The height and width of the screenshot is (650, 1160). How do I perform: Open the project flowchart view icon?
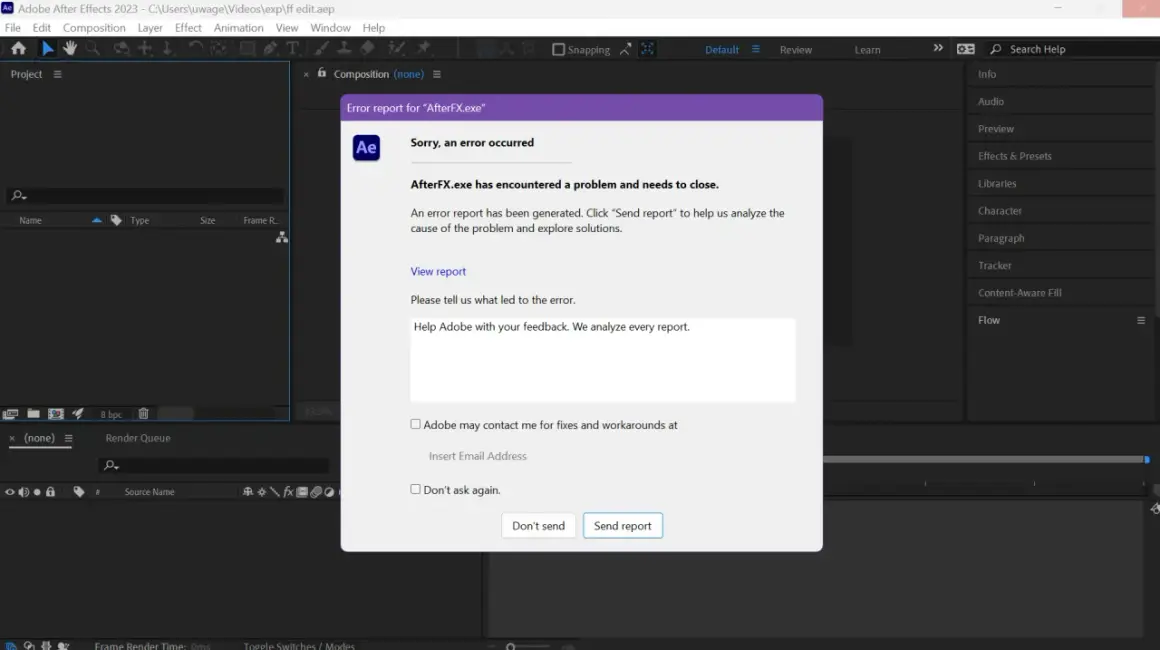[282, 237]
